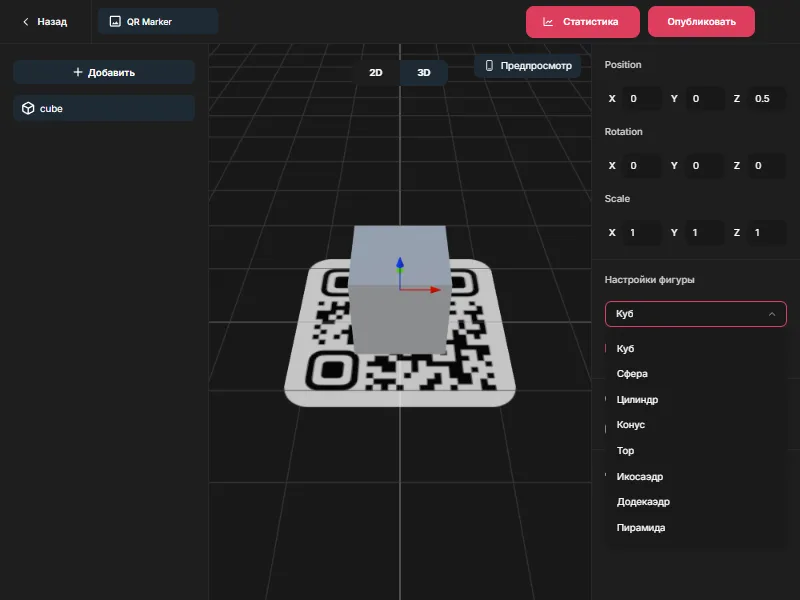Click the cube icon in the object list
The height and width of the screenshot is (600, 800).
[x=28, y=108]
